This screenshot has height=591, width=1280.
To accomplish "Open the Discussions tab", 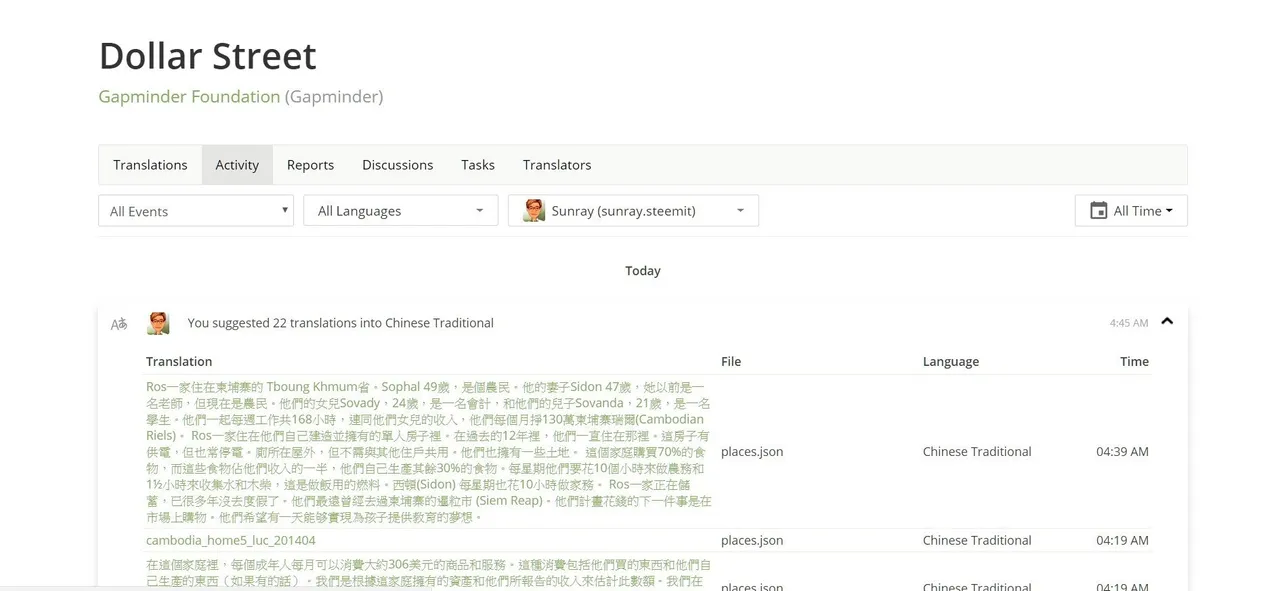I will (397, 165).
